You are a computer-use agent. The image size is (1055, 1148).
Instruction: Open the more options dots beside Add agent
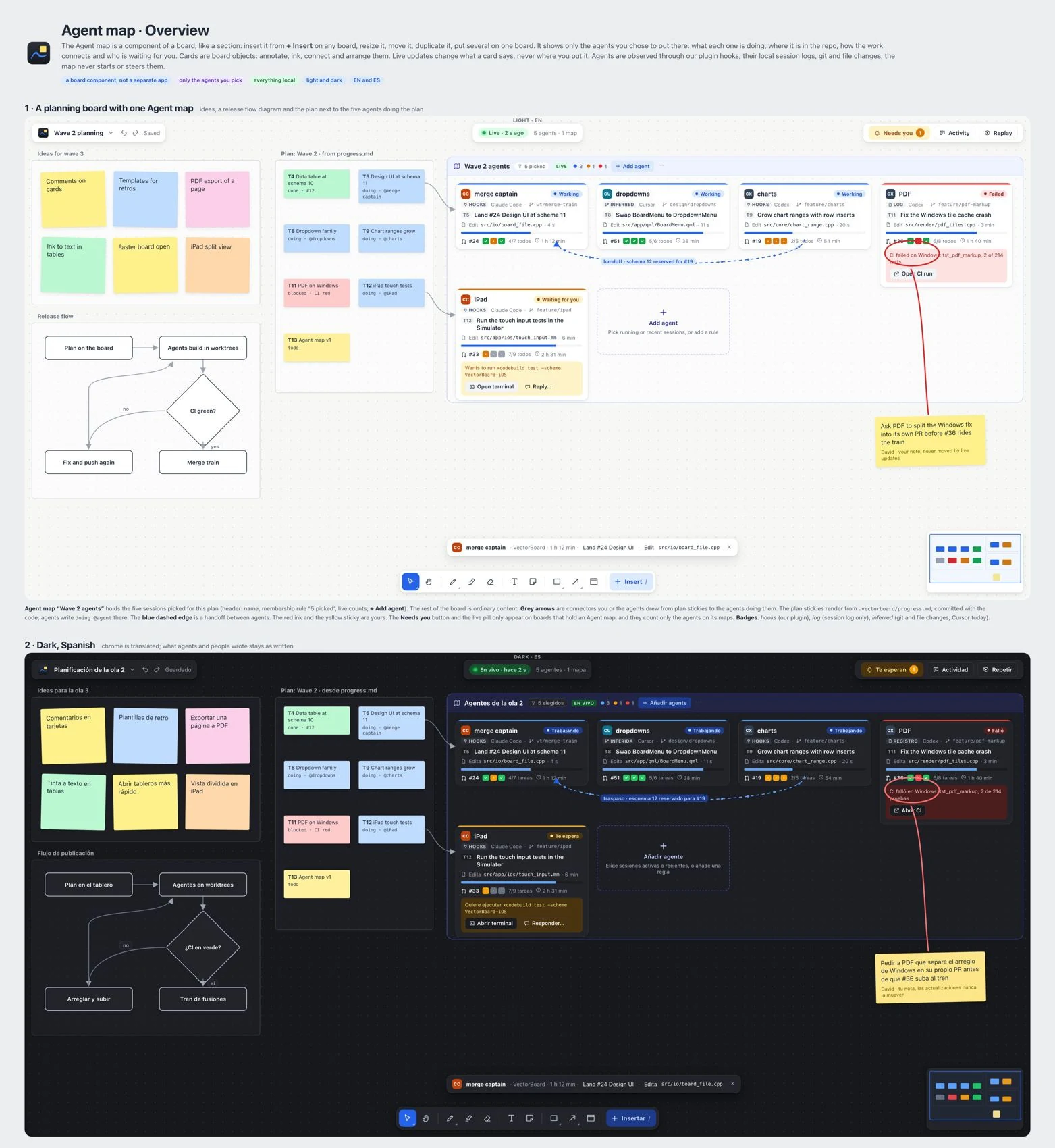(x=661, y=166)
